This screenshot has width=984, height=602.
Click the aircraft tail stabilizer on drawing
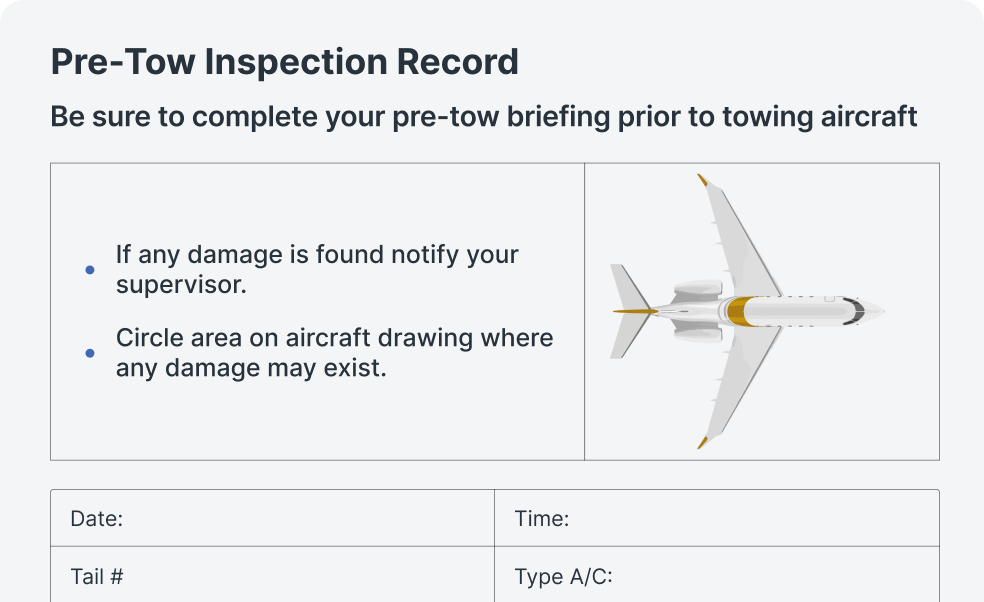[x=629, y=311]
